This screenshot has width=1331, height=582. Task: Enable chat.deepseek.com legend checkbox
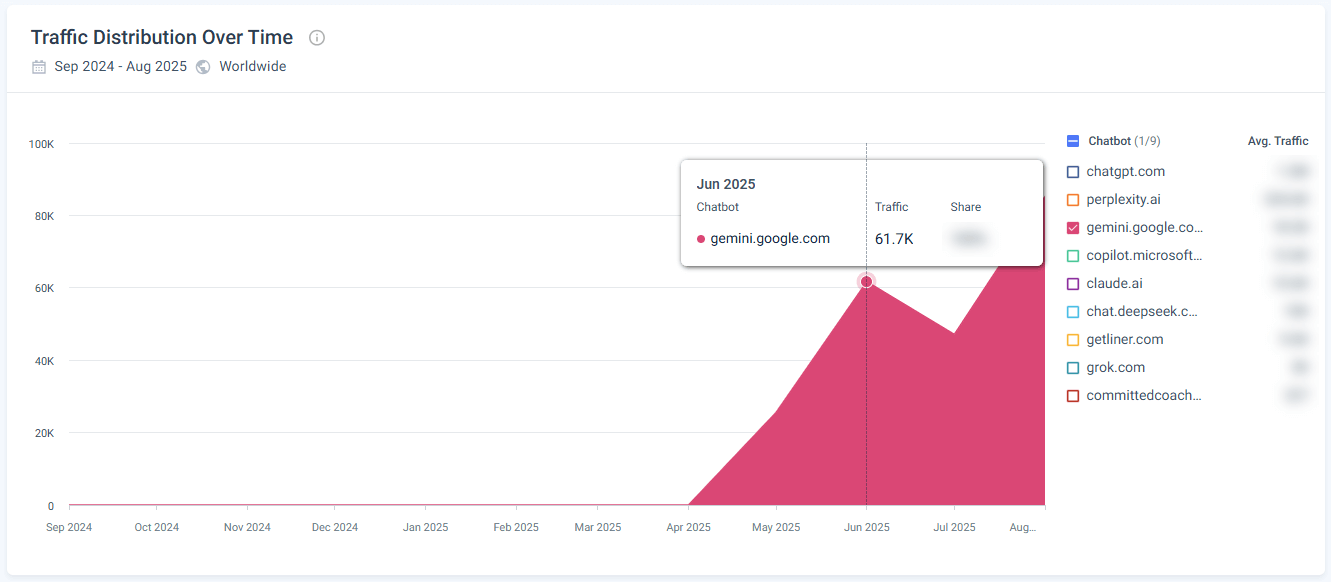(x=1073, y=312)
